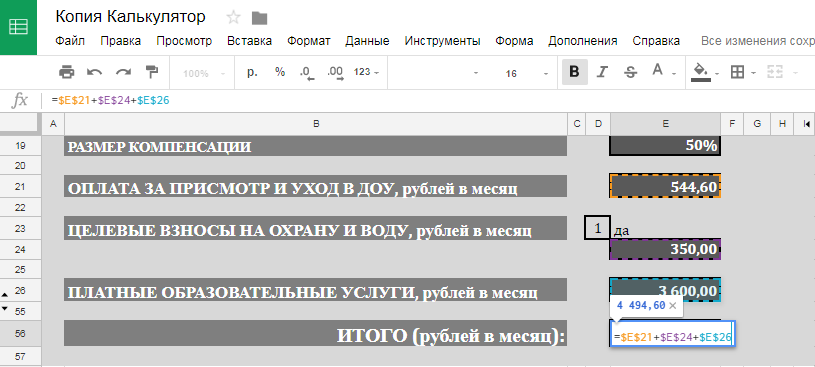Viewport: 815px width, 367px height.
Task: Click the cell with 544,60
Action: tap(665, 187)
